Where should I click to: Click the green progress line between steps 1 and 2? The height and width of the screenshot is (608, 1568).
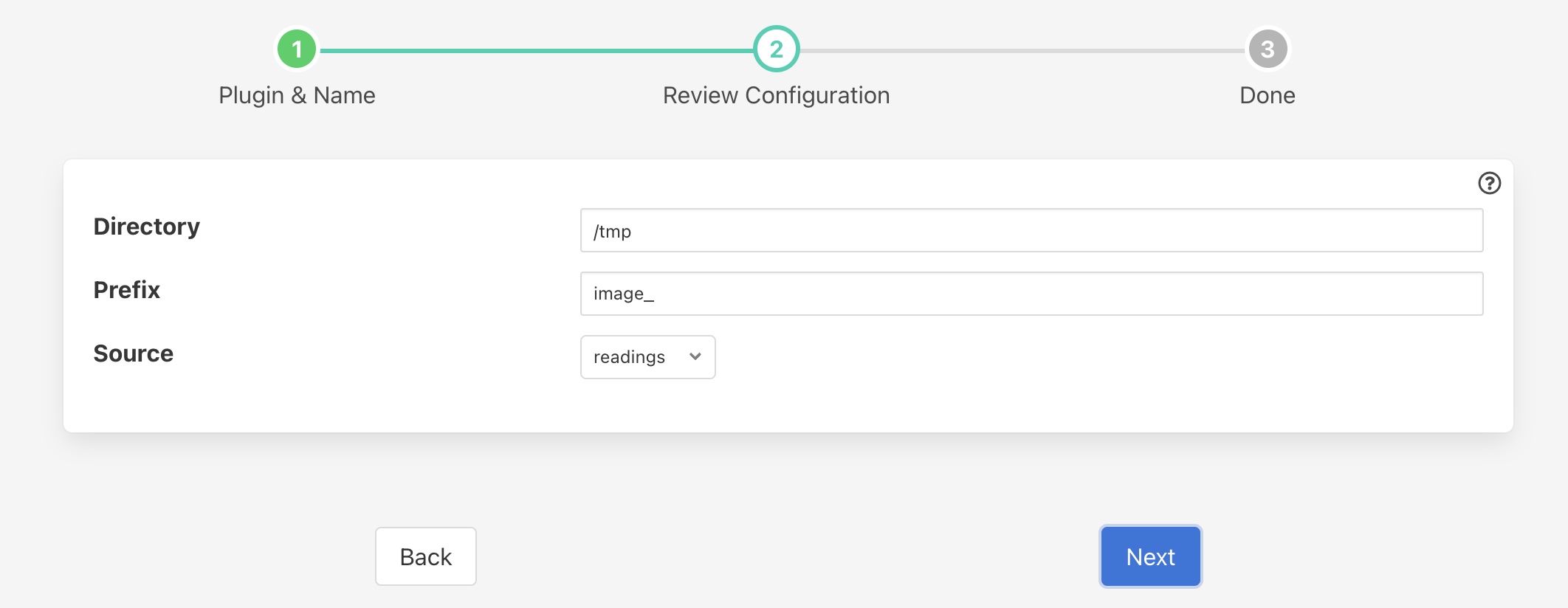[x=535, y=51]
